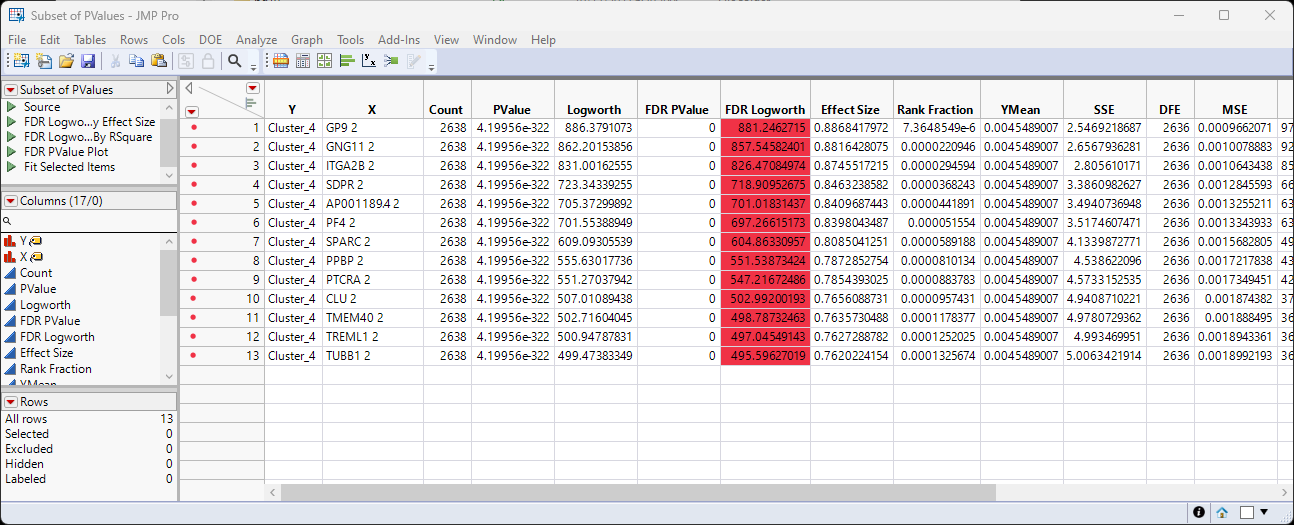
Task: Click the info icon in status bar
Action: pyautogui.click(x=1199, y=513)
